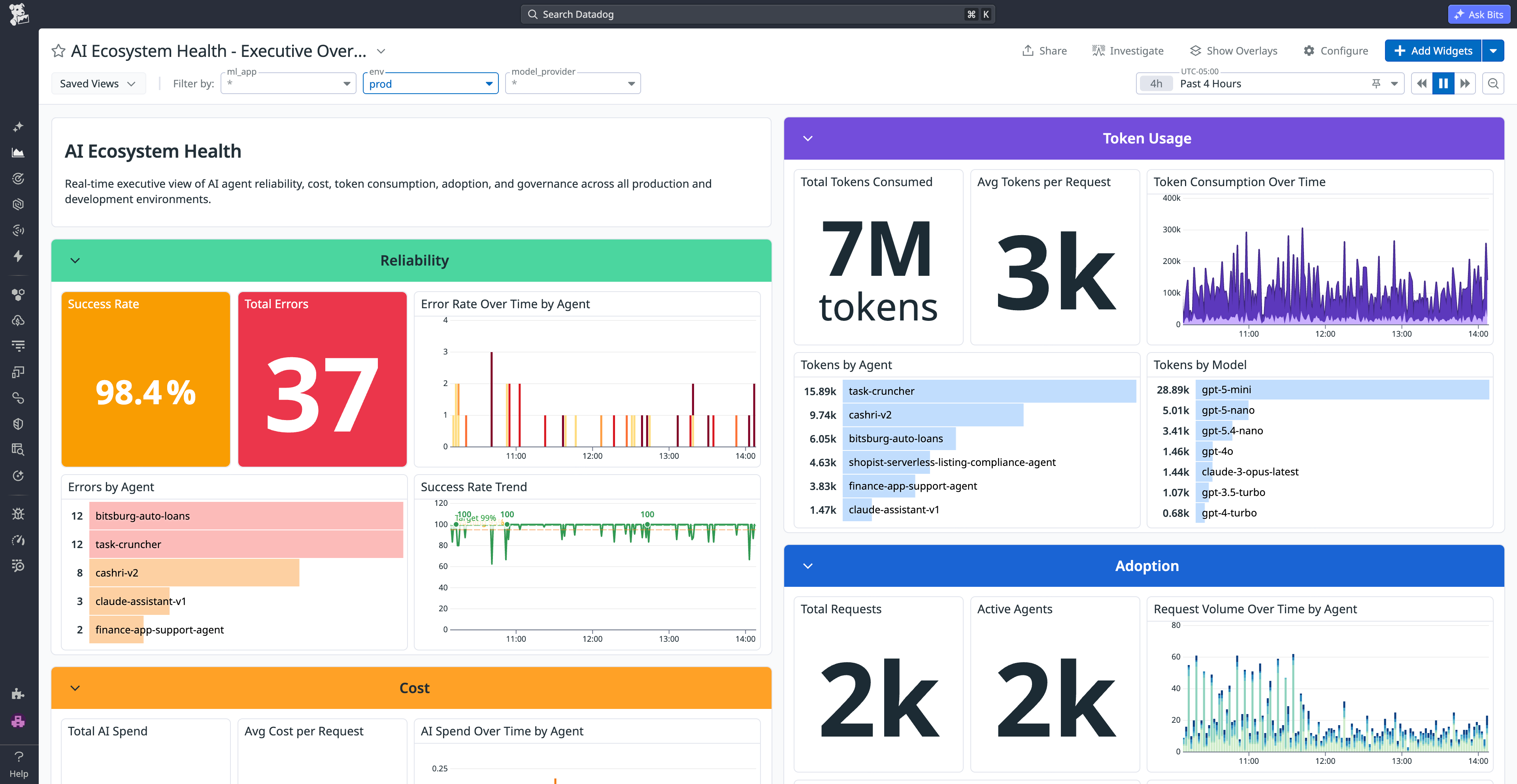Open the lightning bolt sidebar icon
The image size is (1517, 784).
18,256
